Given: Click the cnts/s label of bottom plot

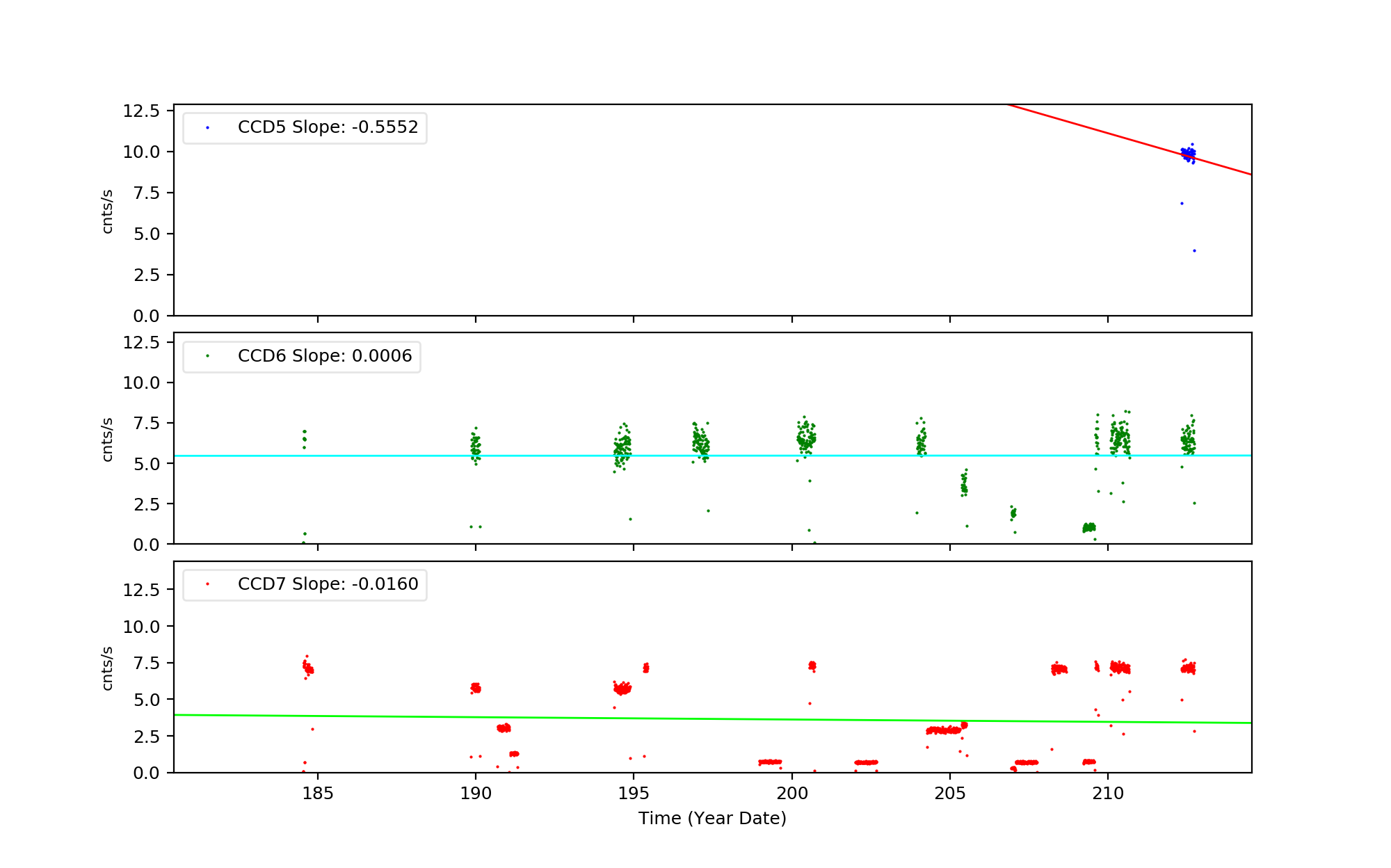Looking at the screenshot, I should [107, 668].
